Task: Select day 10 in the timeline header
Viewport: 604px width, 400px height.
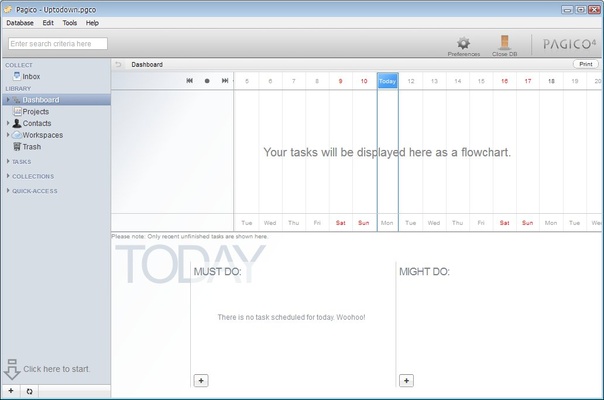Action: pyautogui.click(x=364, y=81)
